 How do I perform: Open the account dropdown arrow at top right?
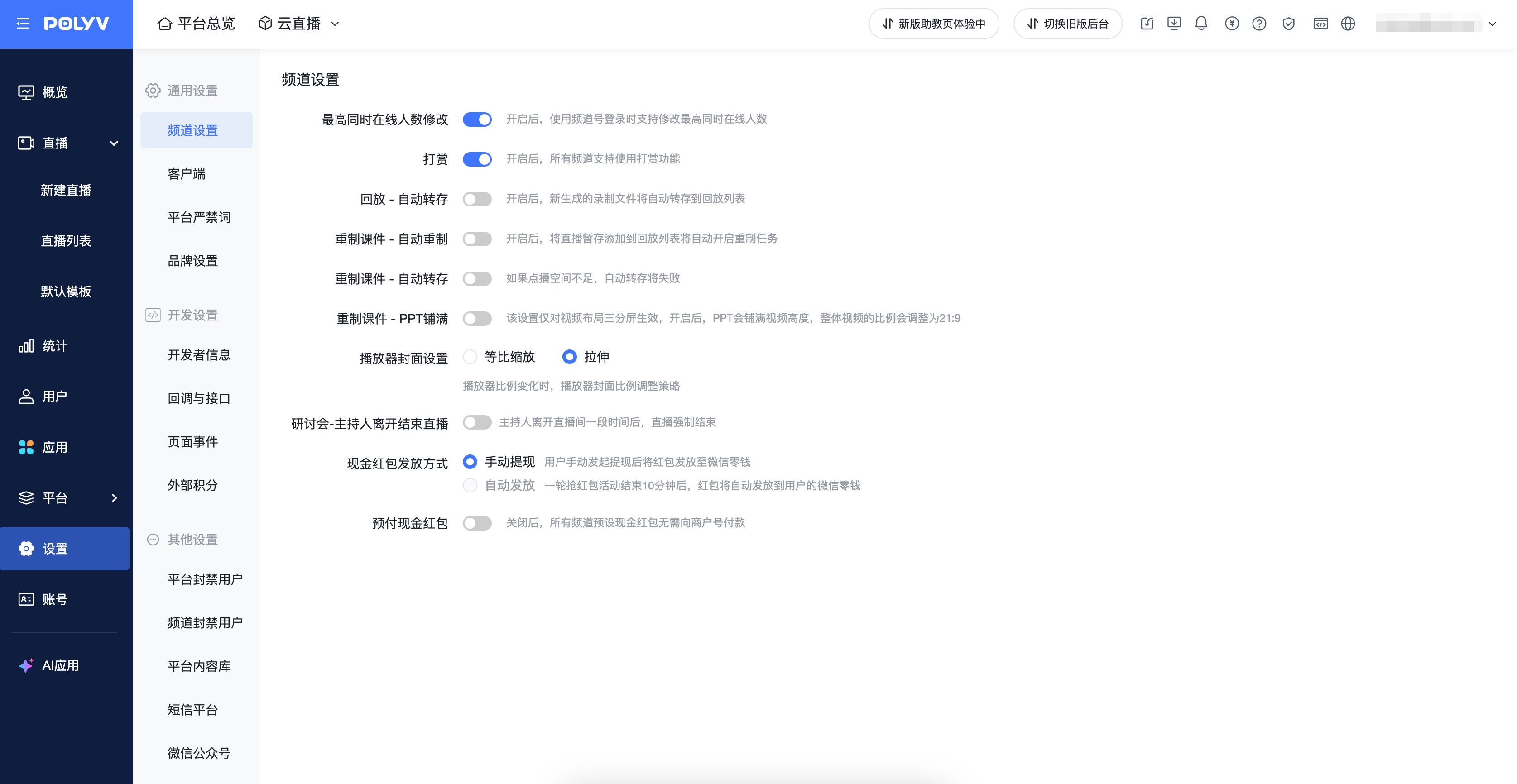(1492, 24)
